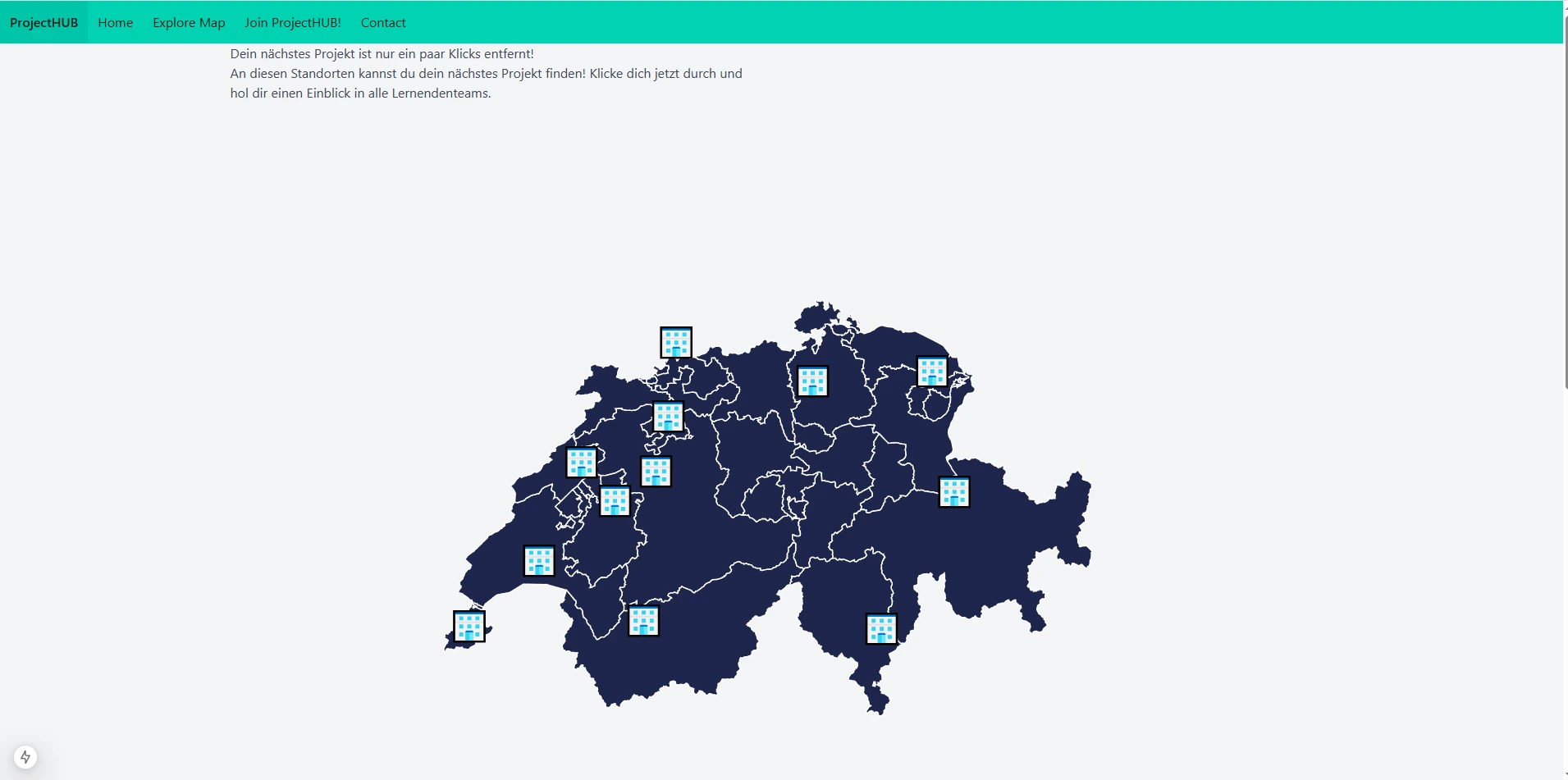
Task: Click the Basel building marker at the northern border
Action: [x=676, y=343]
